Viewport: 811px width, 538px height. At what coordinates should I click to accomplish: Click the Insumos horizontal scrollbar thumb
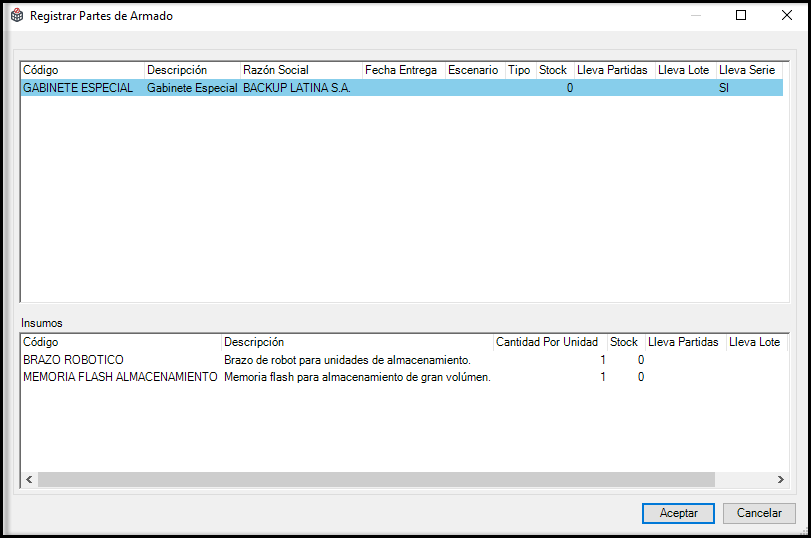(x=377, y=480)
